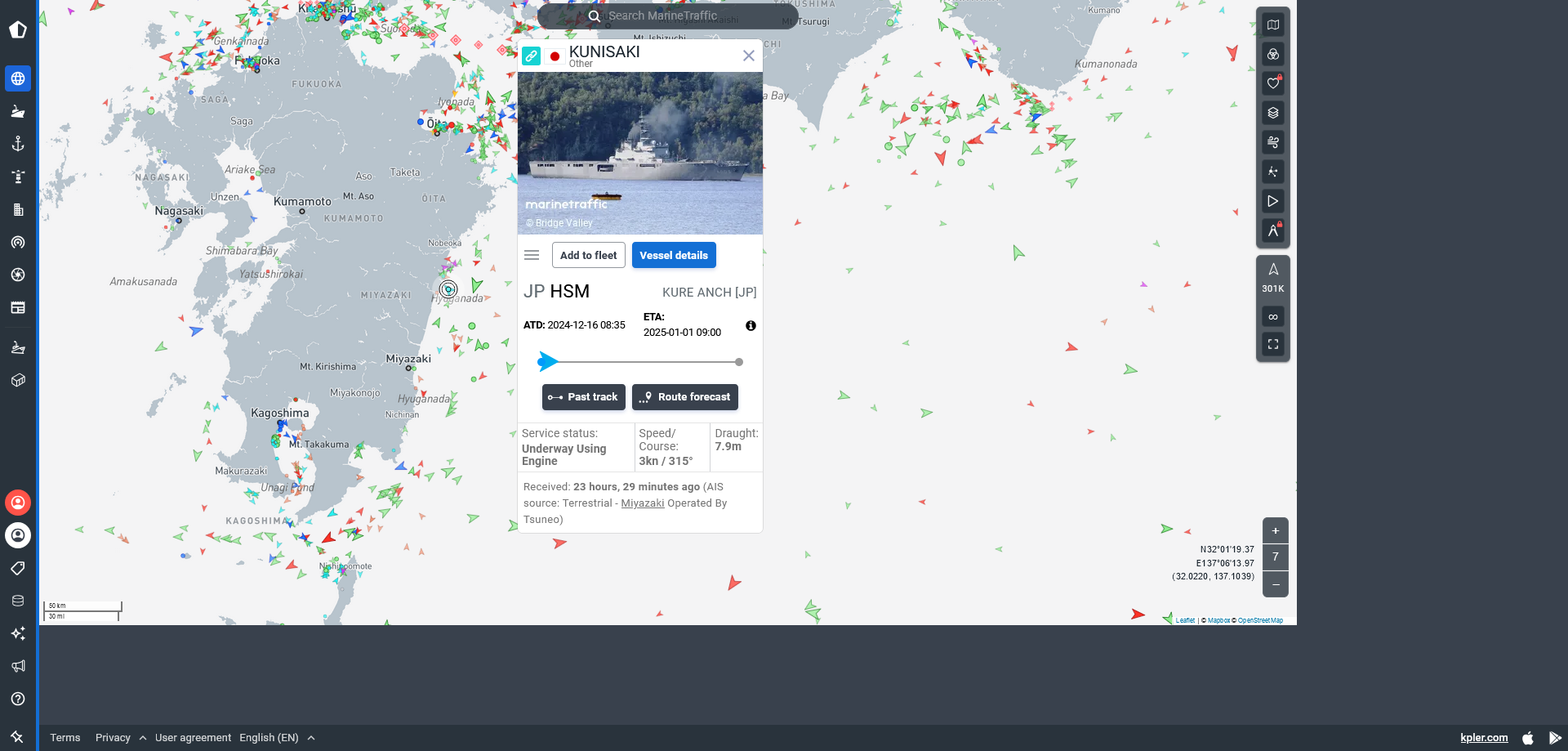Click the KURE ANCH [JP] destination text
Viewport: 1568px width, 751px height.
(x=709, y=293)
